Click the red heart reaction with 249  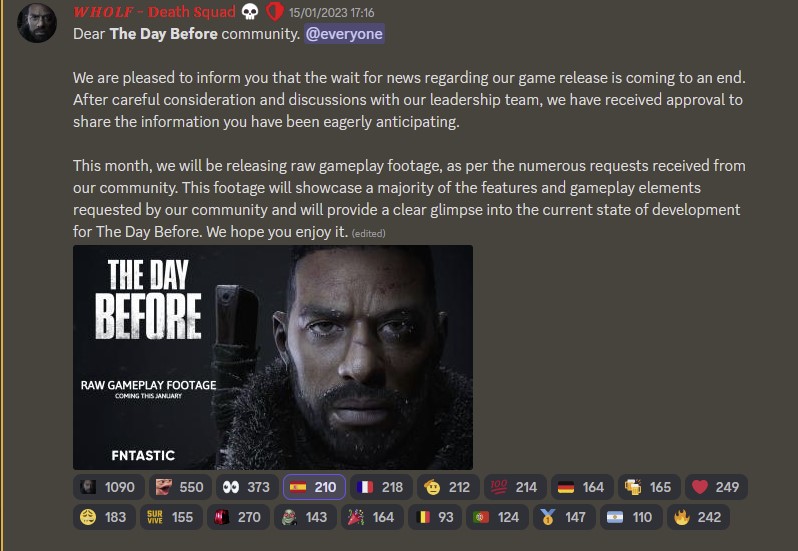point(716,487)
